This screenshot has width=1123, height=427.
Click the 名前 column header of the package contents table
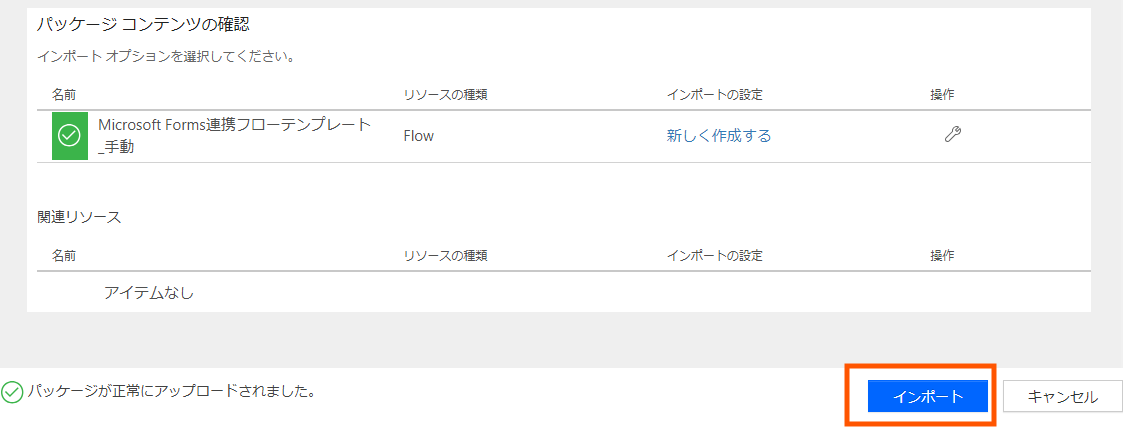click(x=64, y=95)
